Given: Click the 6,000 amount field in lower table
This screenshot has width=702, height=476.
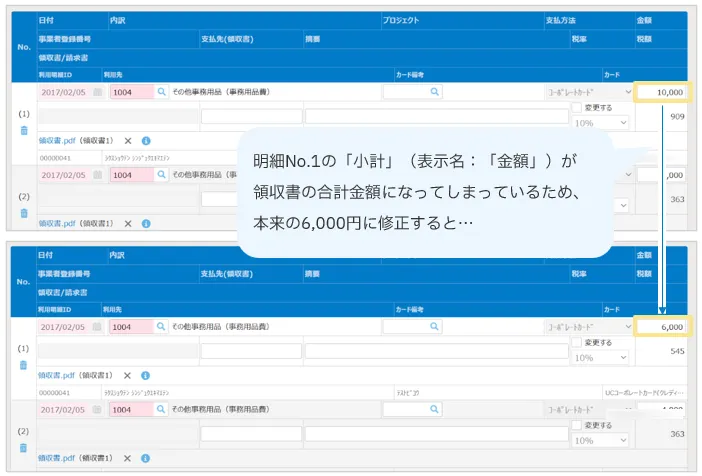Looking at the screenshot, I should 661,327.
